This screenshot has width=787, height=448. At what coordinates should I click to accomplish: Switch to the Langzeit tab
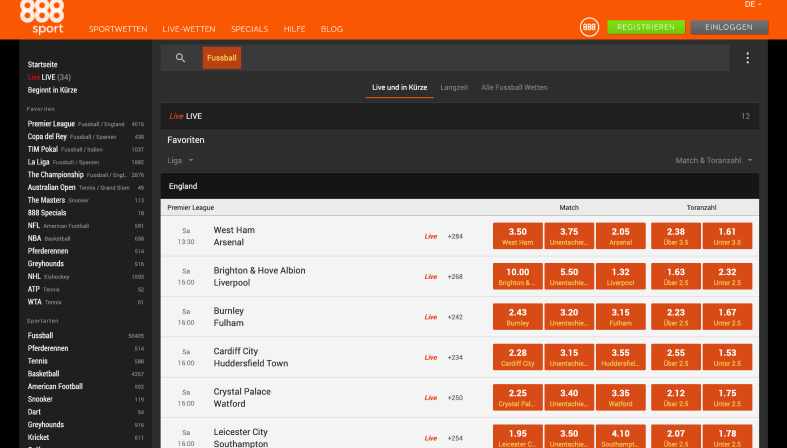tap(454, 87)
